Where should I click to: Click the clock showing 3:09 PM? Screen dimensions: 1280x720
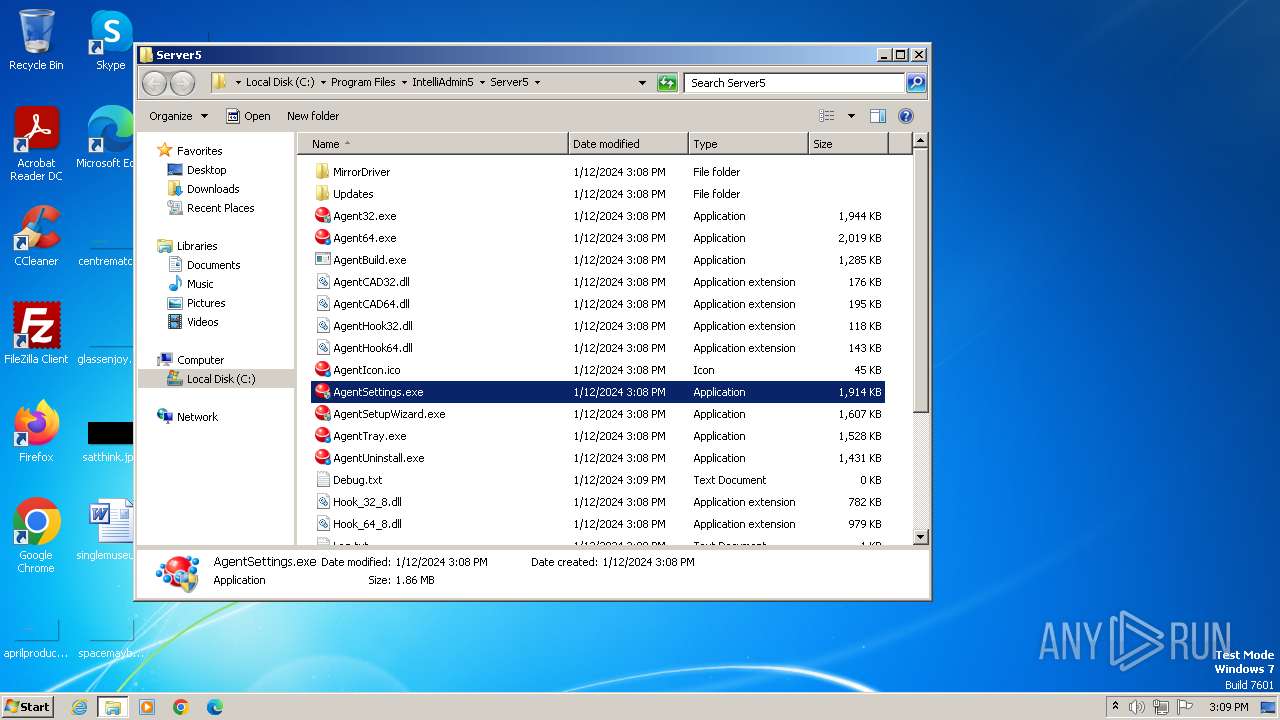(x=1228, y=707)
